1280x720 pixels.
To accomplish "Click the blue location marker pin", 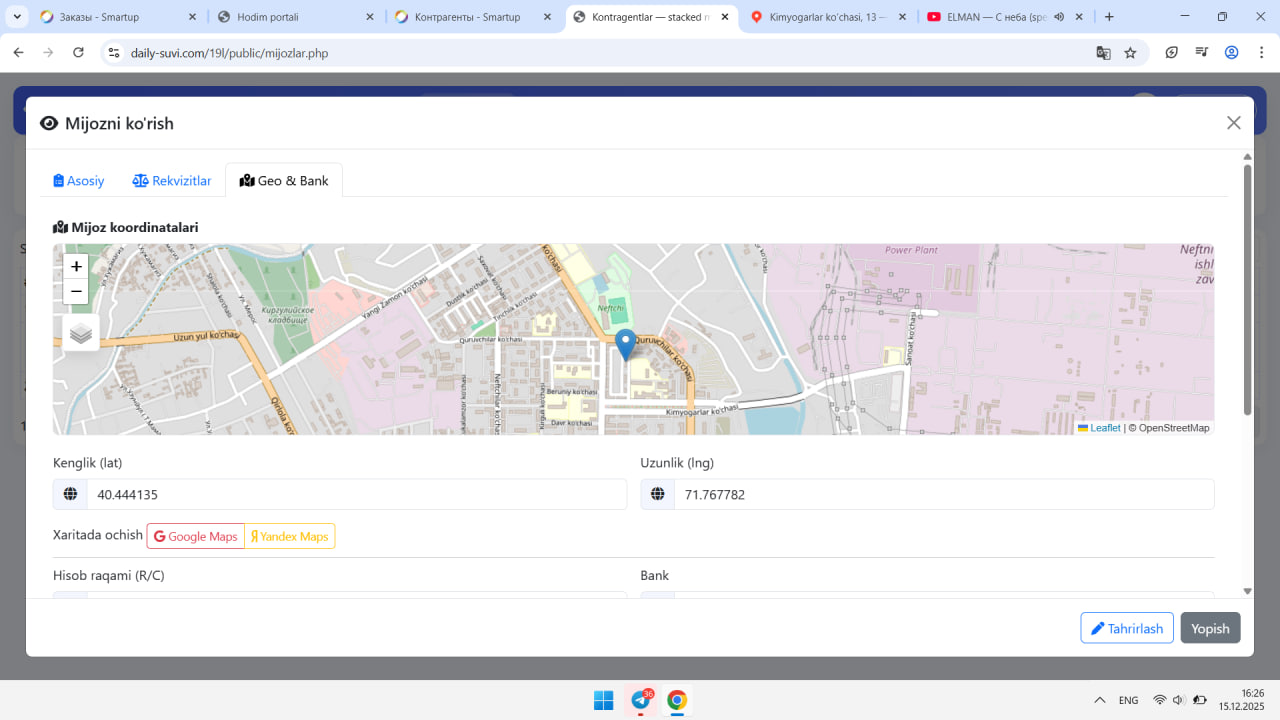I will 625,343.
